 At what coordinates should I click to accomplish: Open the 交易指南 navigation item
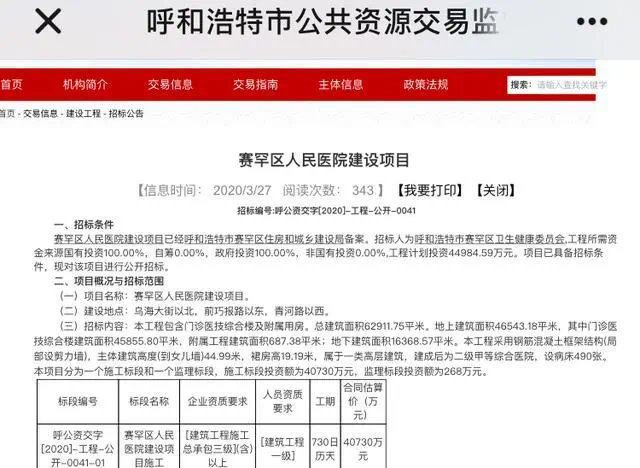click(x=256, y=84)
